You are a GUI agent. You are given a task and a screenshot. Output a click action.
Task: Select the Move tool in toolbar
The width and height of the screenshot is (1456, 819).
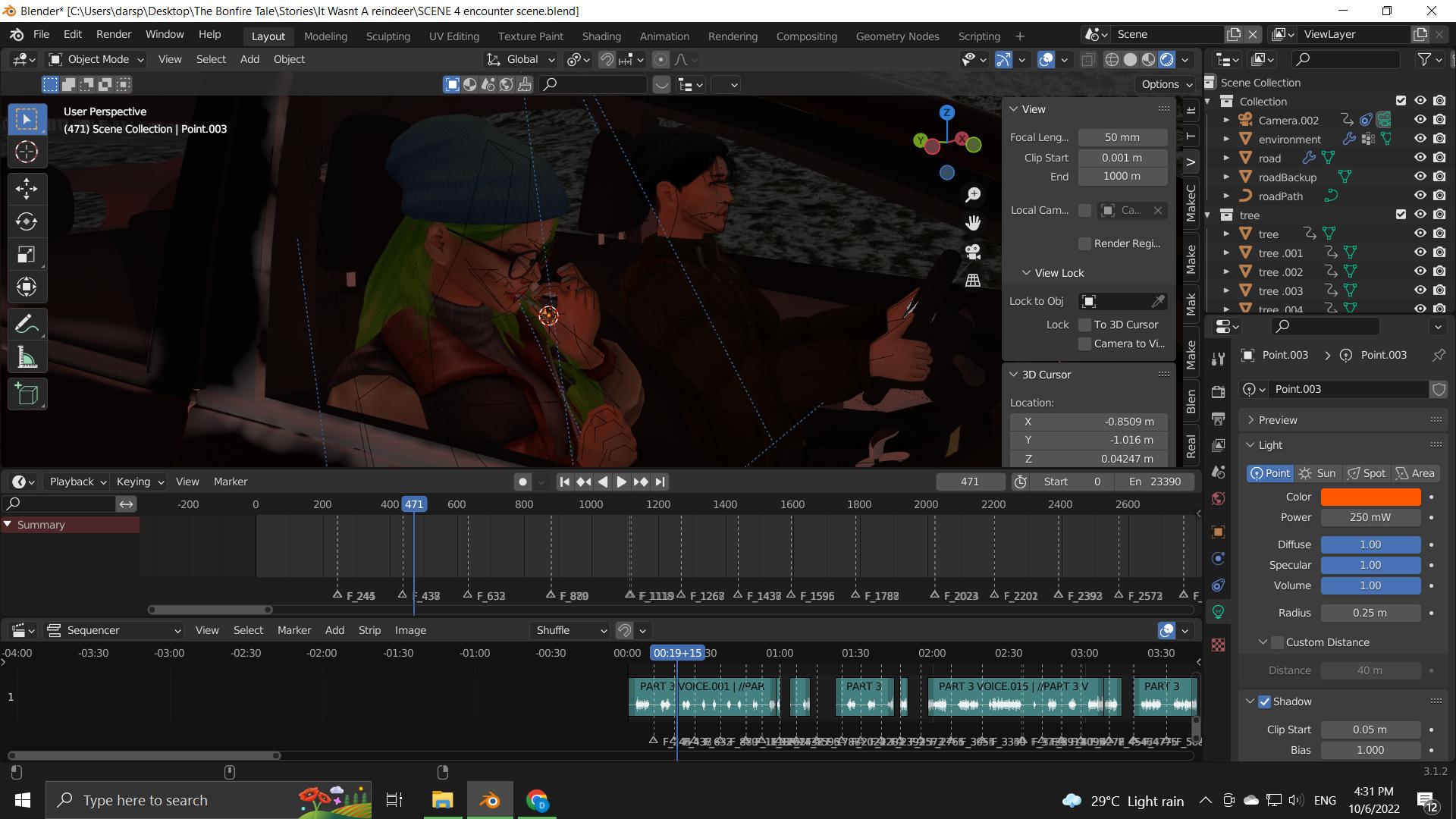pos(26,187)
